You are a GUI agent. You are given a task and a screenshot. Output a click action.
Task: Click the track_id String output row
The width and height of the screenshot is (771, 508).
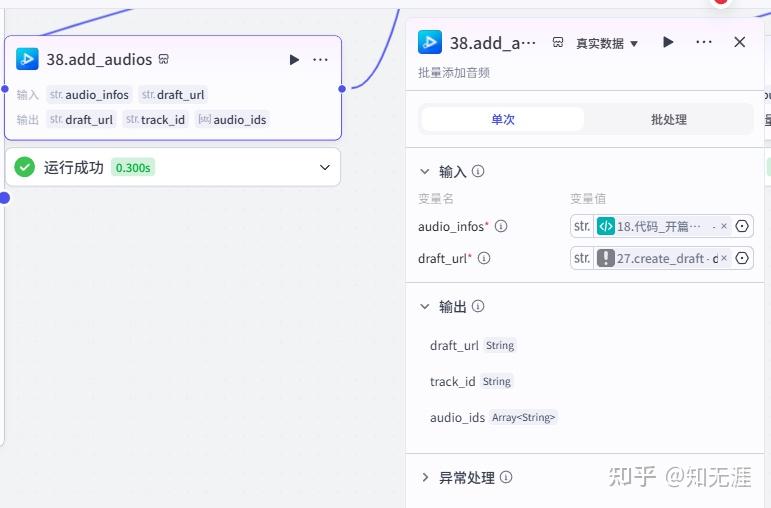point(471,381)
